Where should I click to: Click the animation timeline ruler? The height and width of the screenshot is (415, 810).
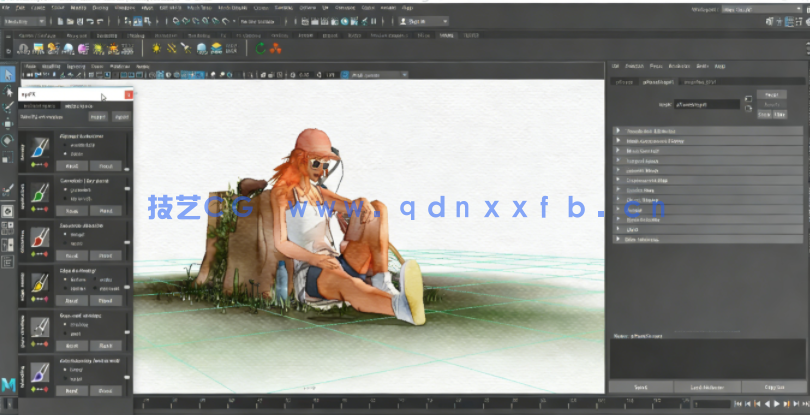[400, 403]
